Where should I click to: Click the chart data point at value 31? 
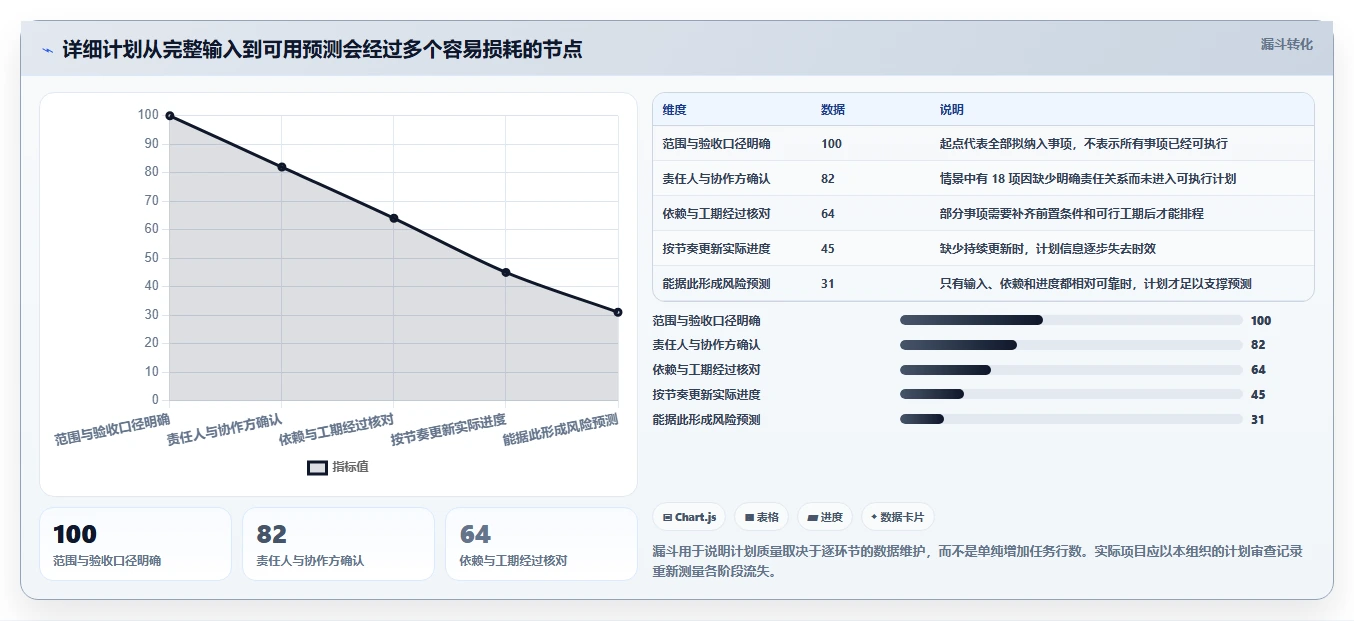point(618,312)
